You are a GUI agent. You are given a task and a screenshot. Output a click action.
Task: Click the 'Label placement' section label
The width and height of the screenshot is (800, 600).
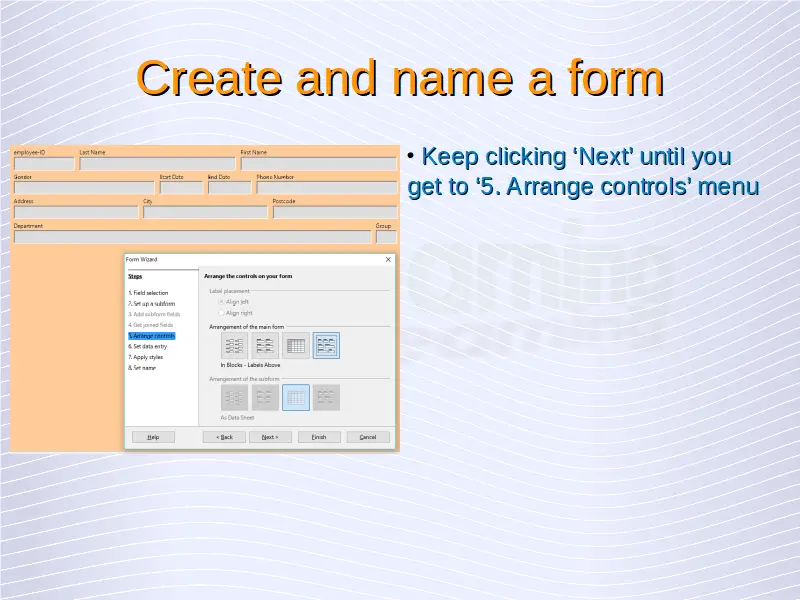230,291
